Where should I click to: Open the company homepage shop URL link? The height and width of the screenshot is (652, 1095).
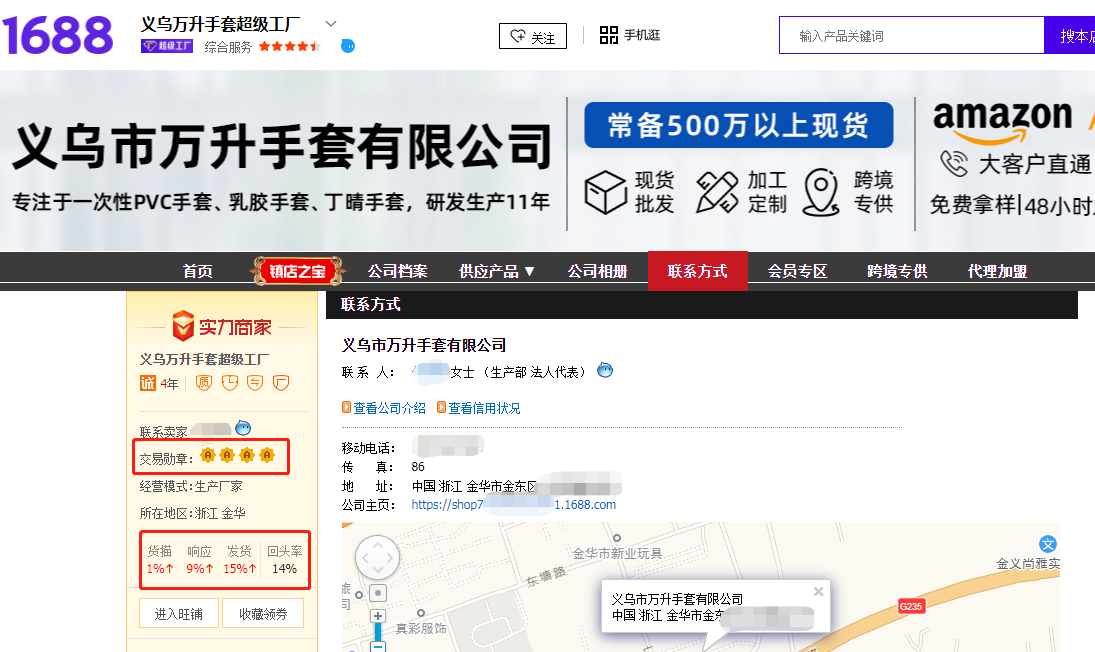[x=513, y=504]
